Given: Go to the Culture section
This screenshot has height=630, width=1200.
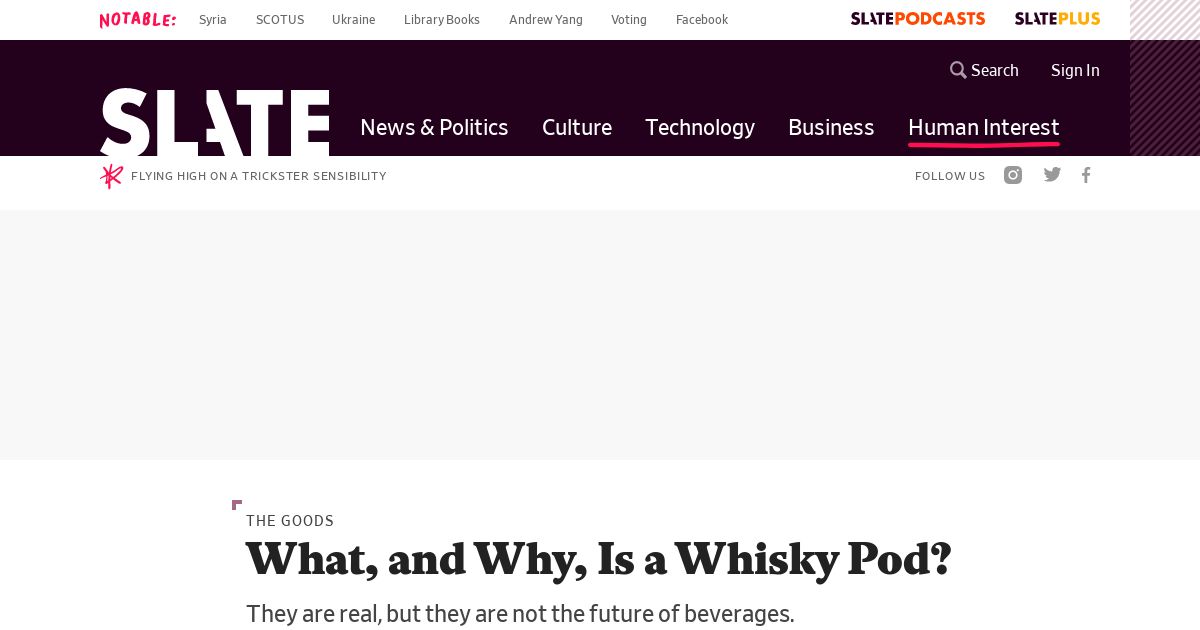Looking at the screenshot, I should click(577, 127).
